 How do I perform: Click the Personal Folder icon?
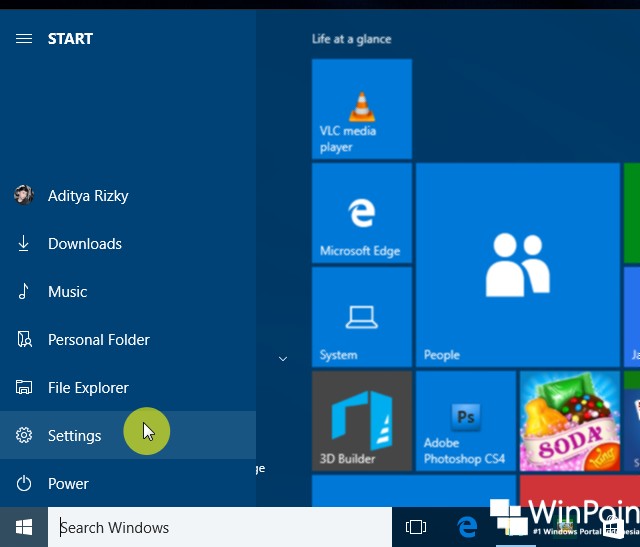tap(24, 339)
